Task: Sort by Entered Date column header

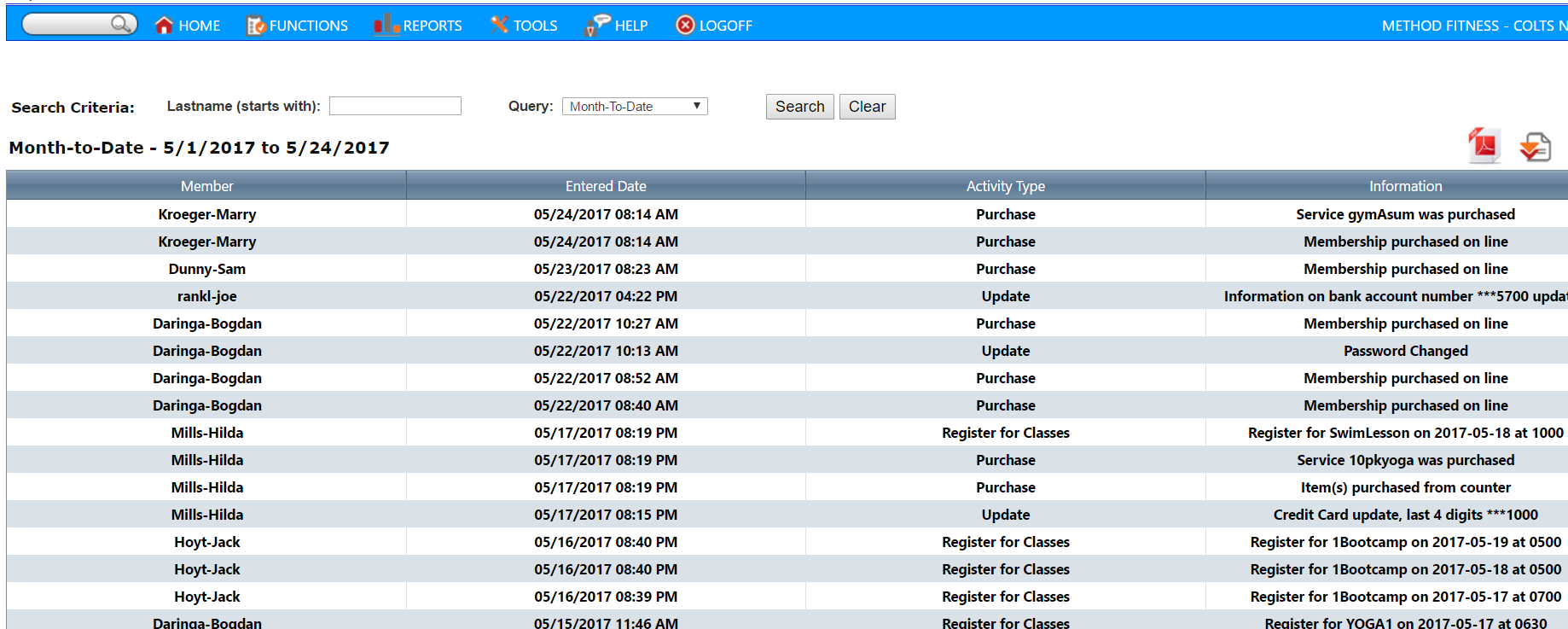Action: [606, 186]
